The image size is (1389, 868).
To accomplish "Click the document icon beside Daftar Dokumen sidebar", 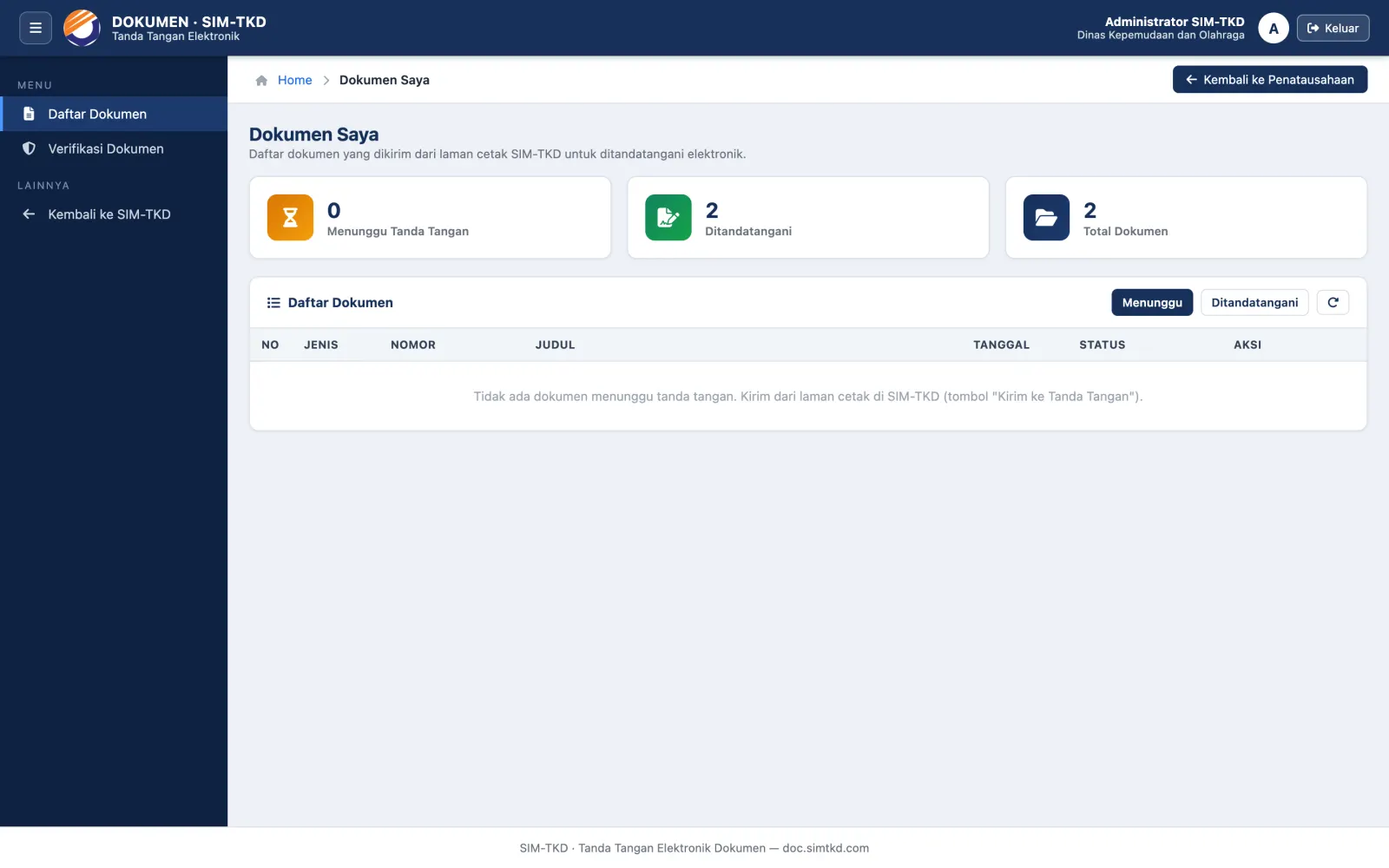I will 29,114.
